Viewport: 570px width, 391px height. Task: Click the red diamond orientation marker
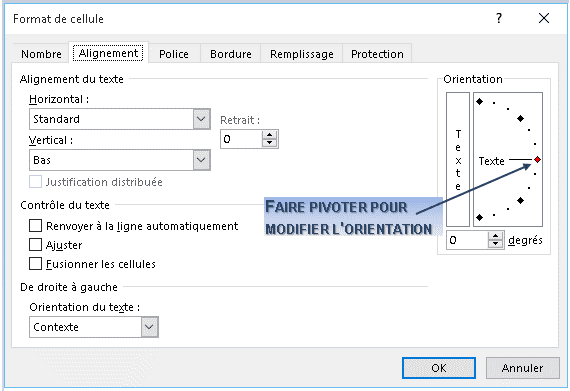[537, 160]
